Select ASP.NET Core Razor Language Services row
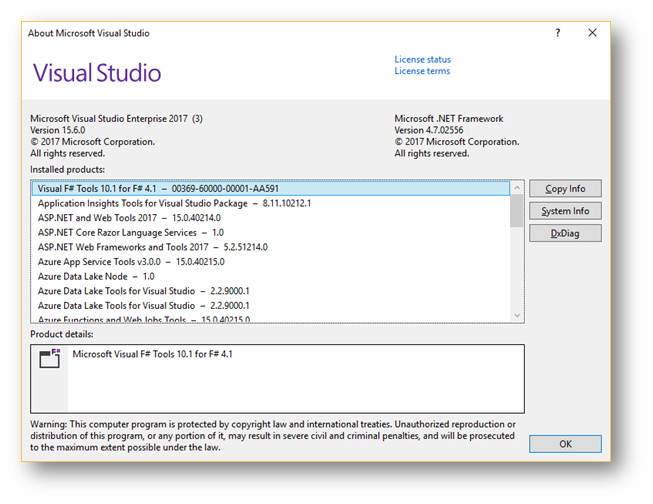The image size is (653, 504). point(271,232)
